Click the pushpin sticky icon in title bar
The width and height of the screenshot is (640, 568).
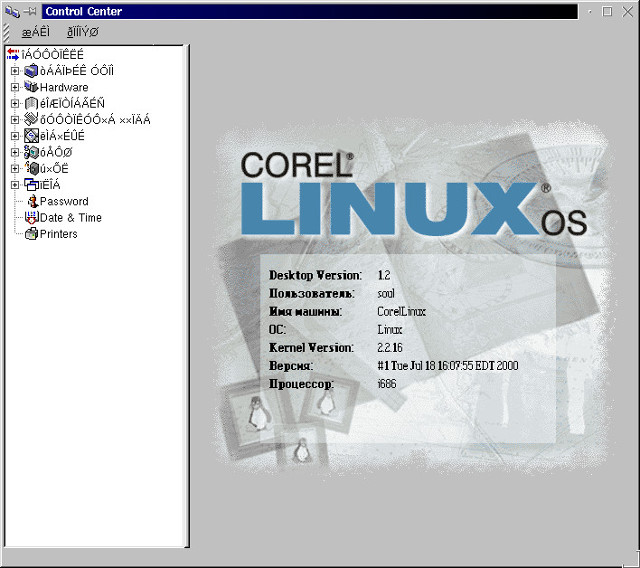pos(30,11)
